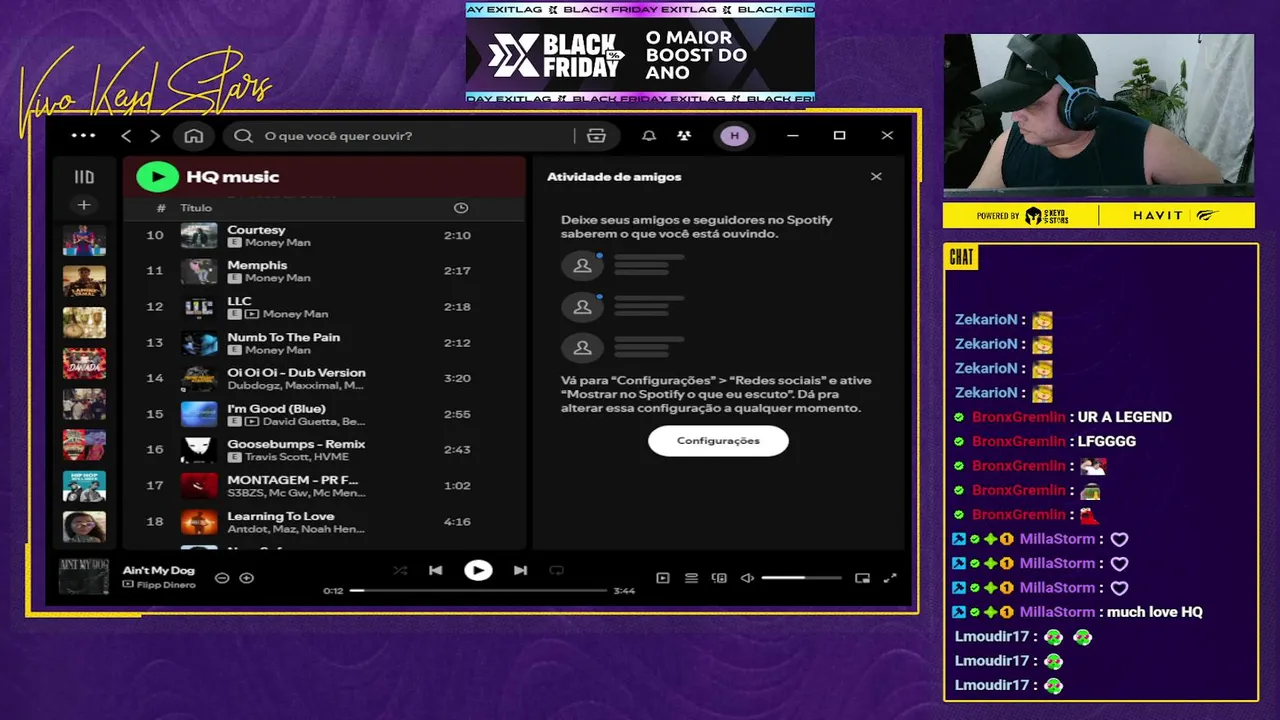Click the bottom play button

[478, 571]
